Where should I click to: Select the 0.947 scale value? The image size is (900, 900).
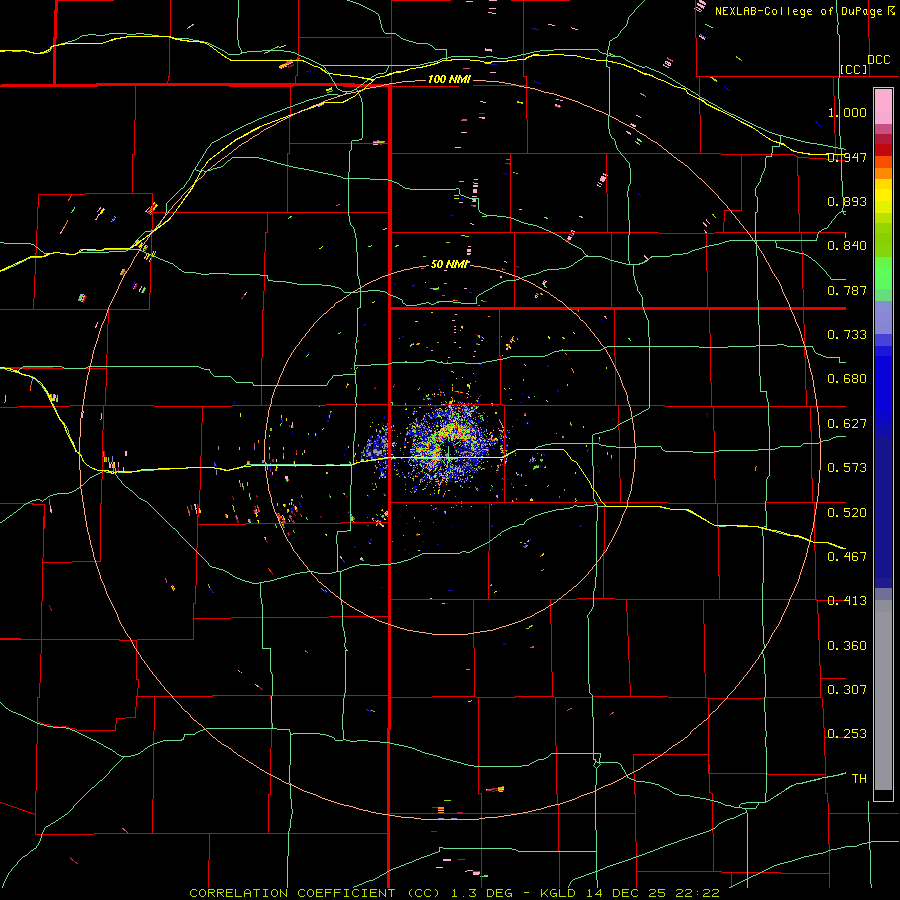click(847, 157)
